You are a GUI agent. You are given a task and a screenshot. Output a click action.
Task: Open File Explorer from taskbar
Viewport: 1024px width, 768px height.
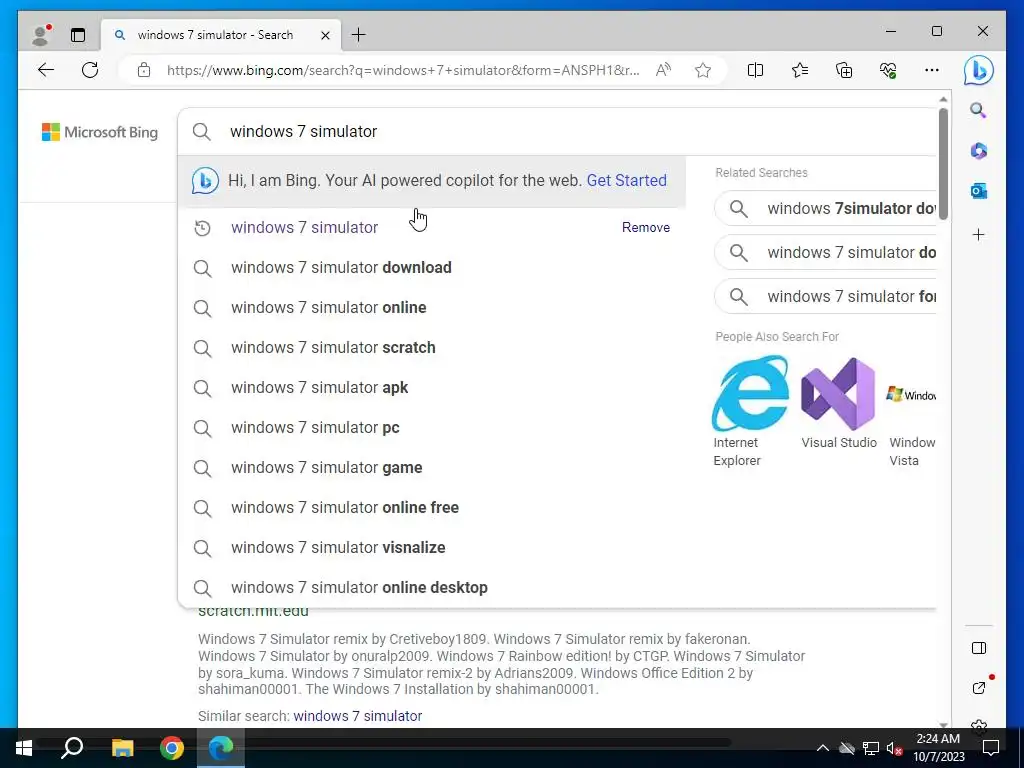click(122, 748)
